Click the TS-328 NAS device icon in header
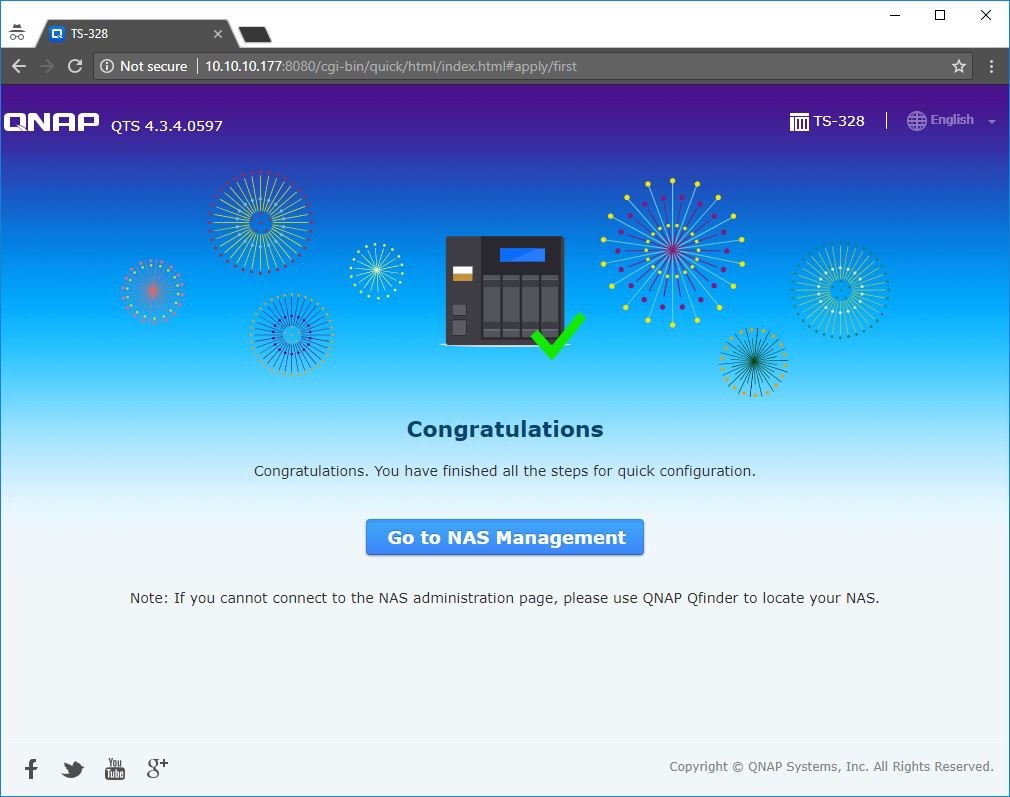This screenshot has height=797, width=1010. coord(799,121)
